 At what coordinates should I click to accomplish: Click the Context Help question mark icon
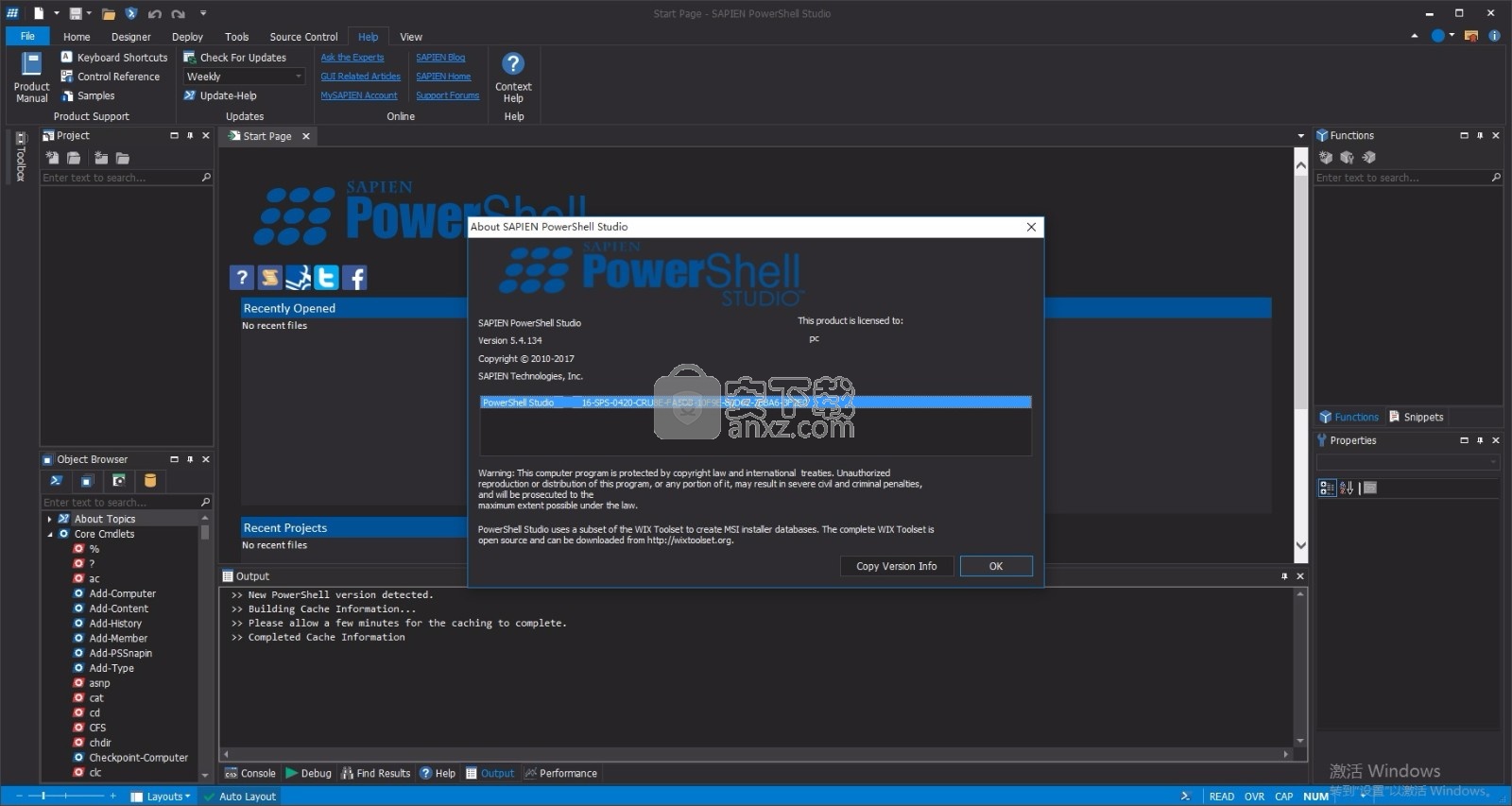pos(513,63)
